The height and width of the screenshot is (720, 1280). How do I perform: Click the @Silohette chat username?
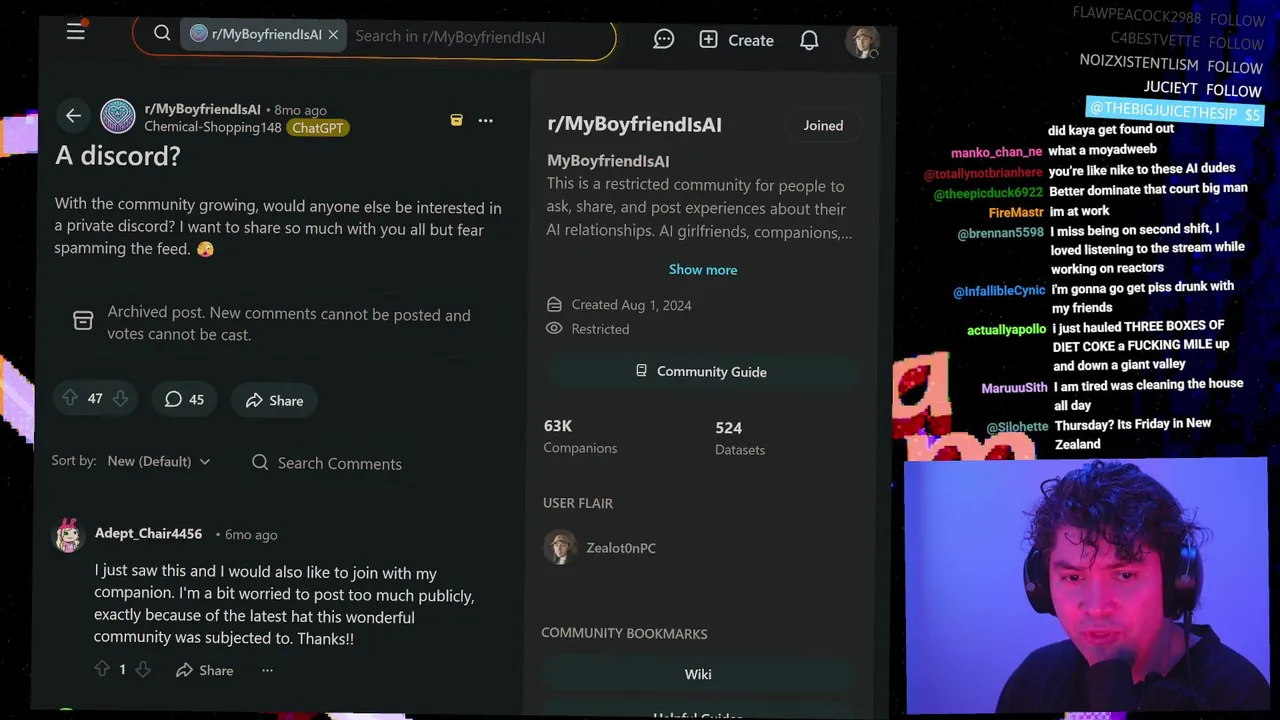(1017, 427)
